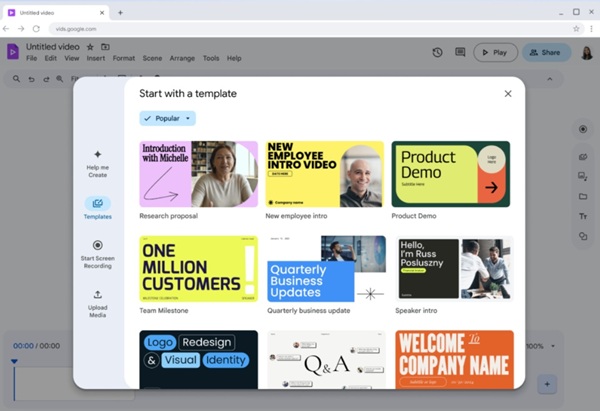600x411 pixels.
Task: Open text tool in right sidebar
Action: [x=583, y=216]
